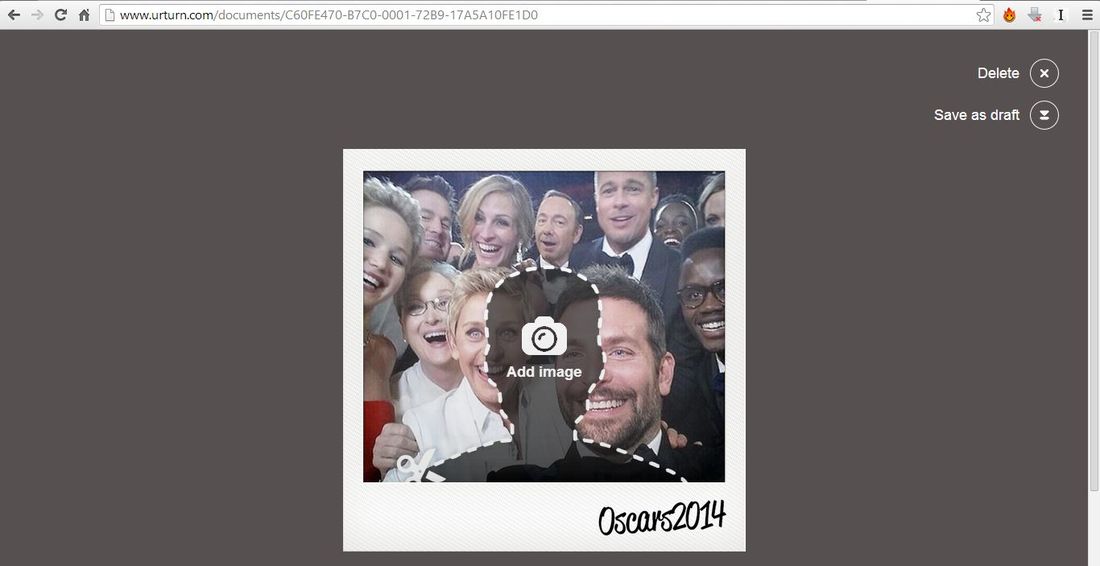Image resolution: width=1100 pixels, height=566 pixels.
Task: Go forward with the browser forward arrow
Action: (x=37, y=15)
